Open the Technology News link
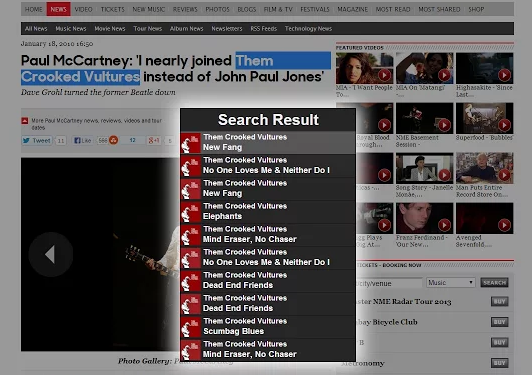The width and height of the screenshot is (532, 375). coord(308,29)
